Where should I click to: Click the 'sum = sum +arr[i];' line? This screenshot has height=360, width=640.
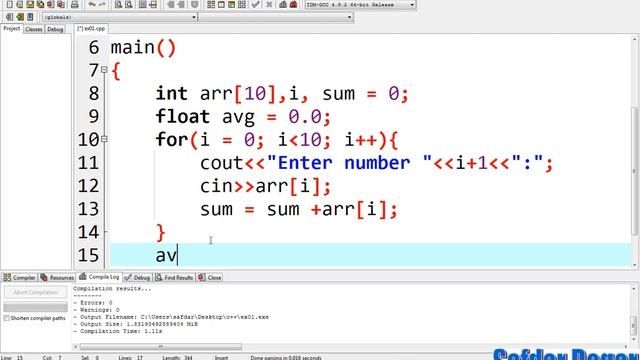tap(298, 209)
